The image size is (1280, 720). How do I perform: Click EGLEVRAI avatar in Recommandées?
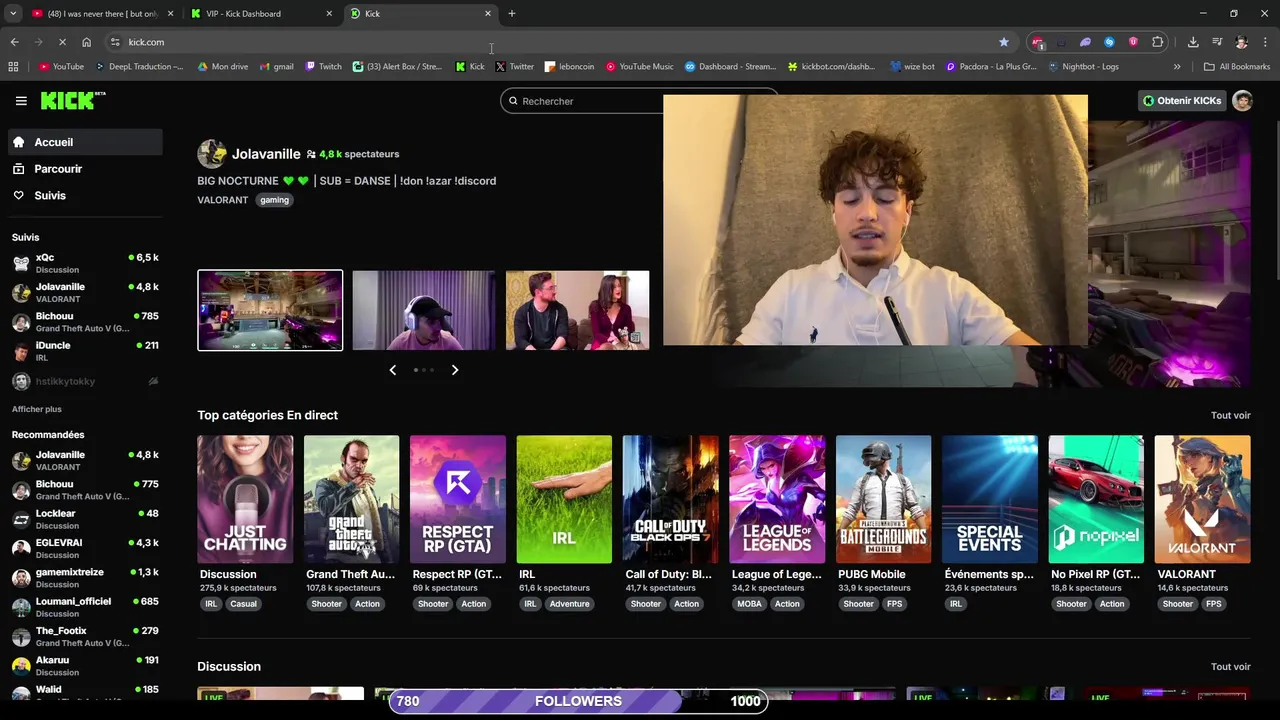tap(21, 549)
